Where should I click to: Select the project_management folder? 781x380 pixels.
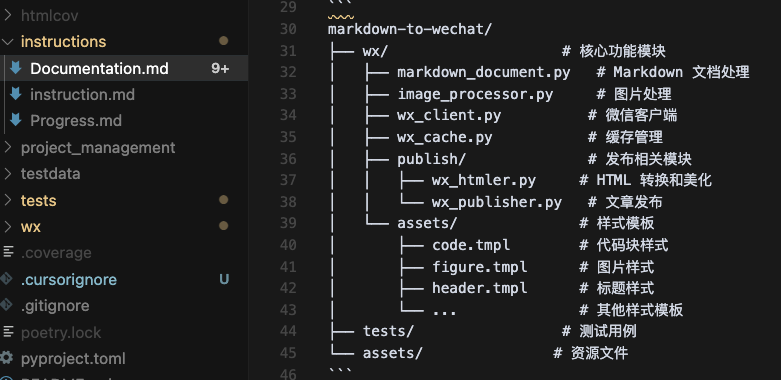tap(98, 147)
